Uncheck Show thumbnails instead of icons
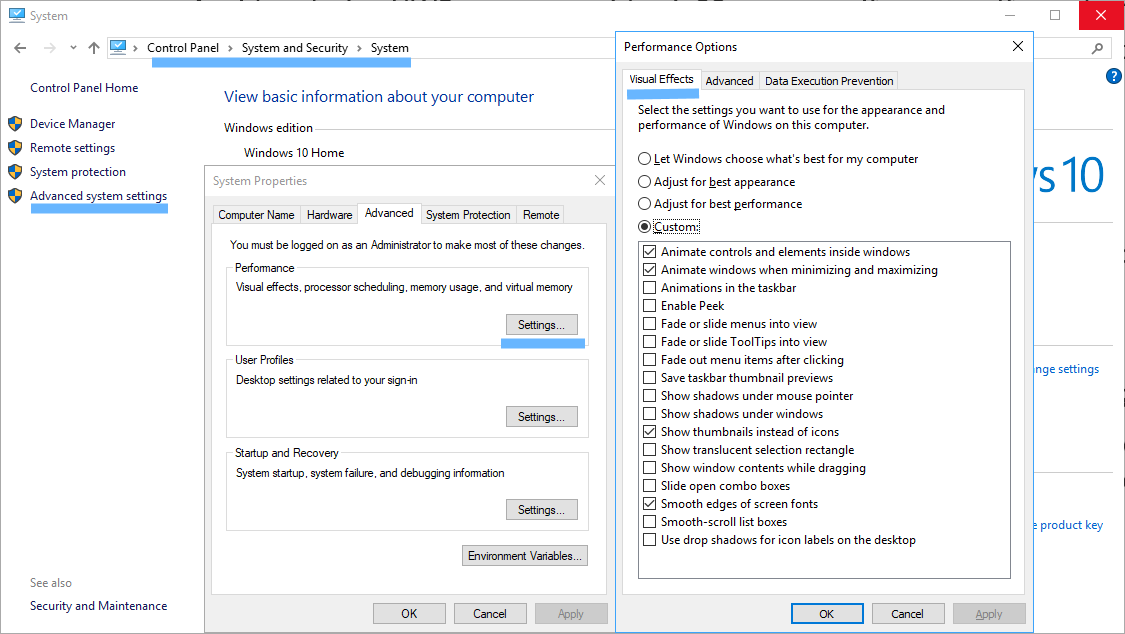Screen dimensions: 1125x634 649,432
